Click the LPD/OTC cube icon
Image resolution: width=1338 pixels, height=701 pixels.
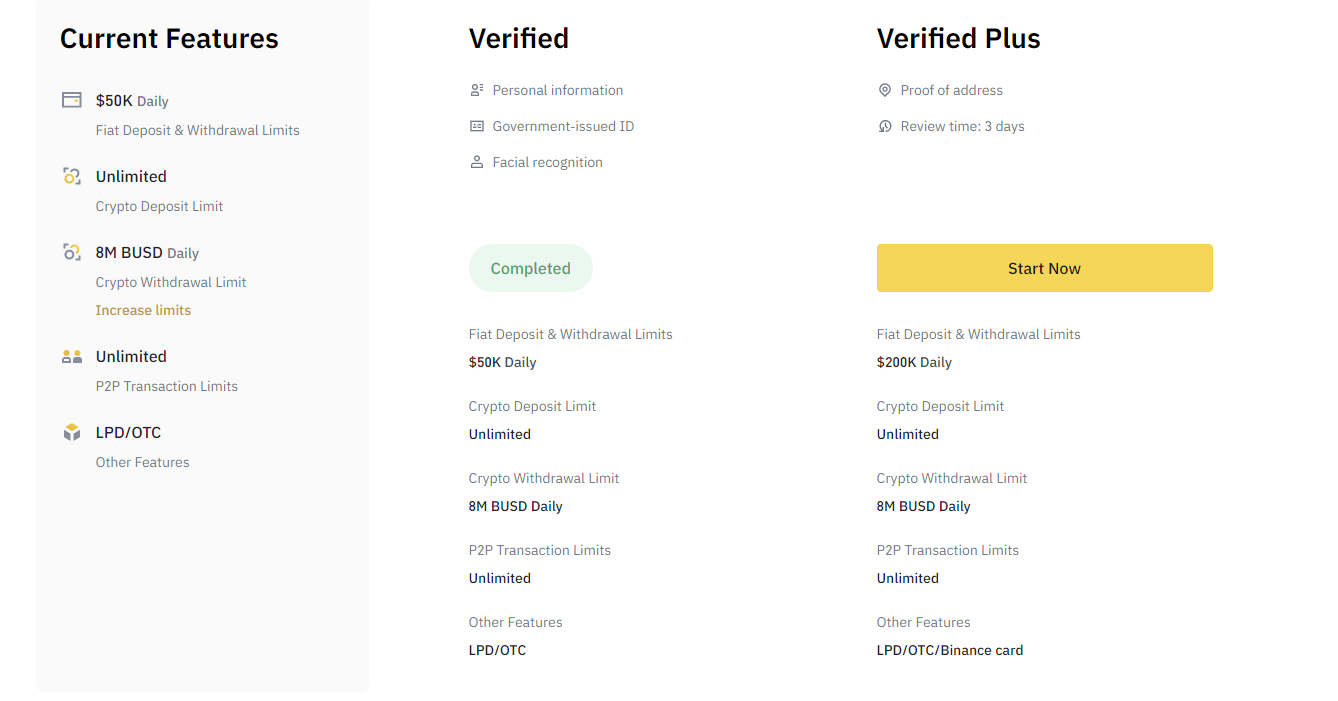coord(71,432)
